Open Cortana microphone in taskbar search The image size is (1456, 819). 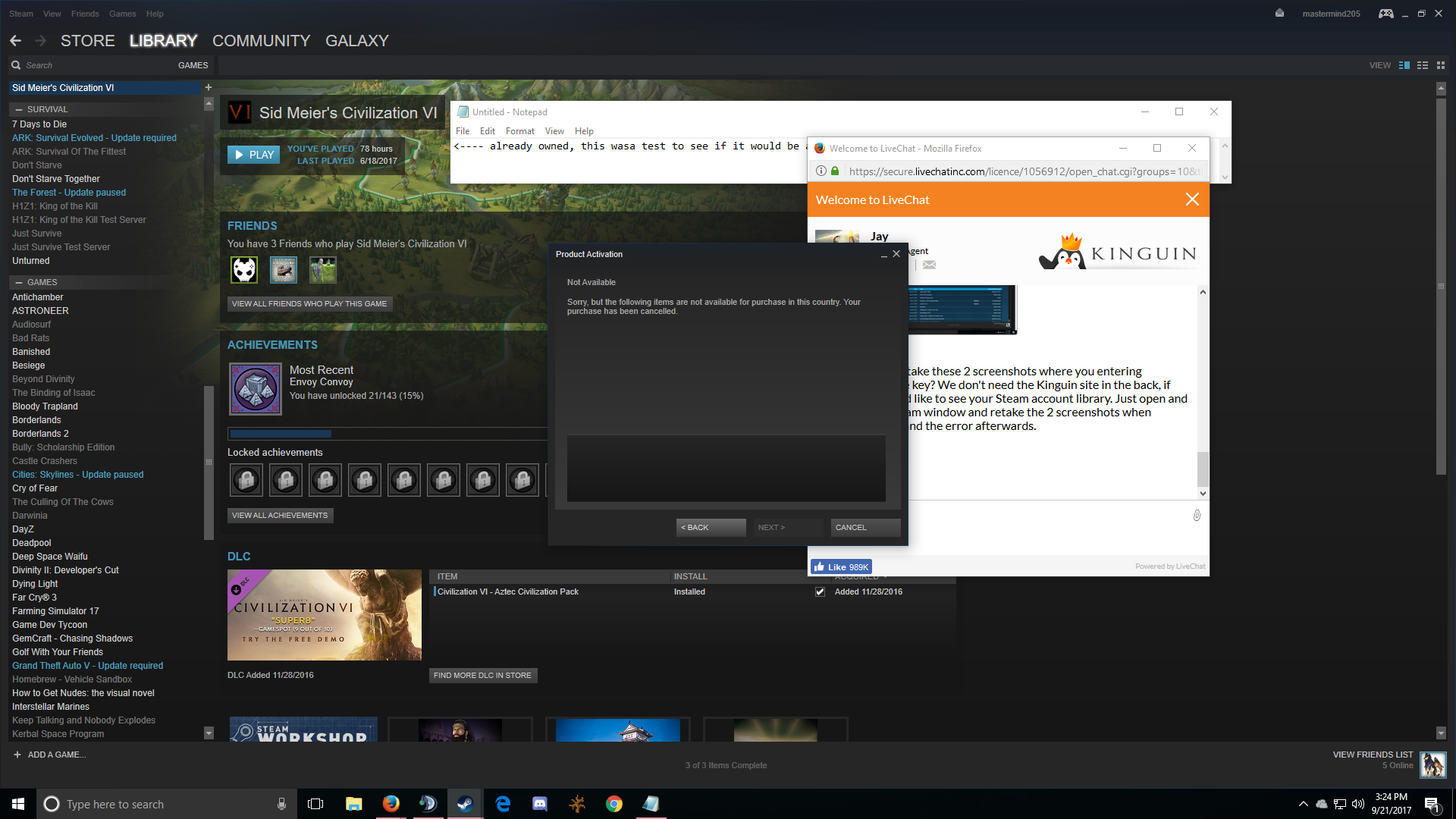coord(281,804)
